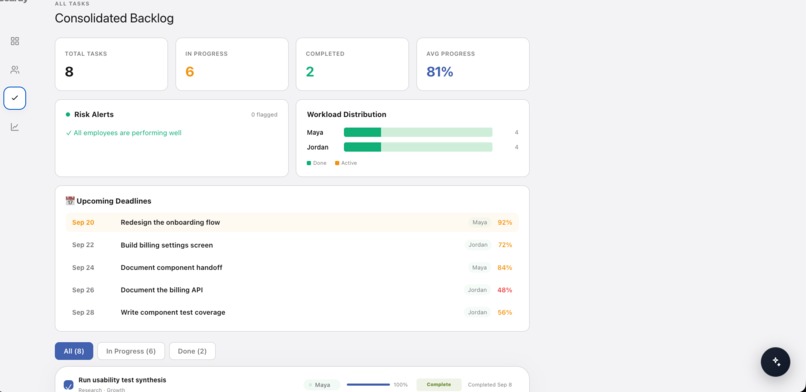Viewport: 806px width, 392px height.
Task: Click the Sep 24 deadline date
Action: tap(83, 268)
